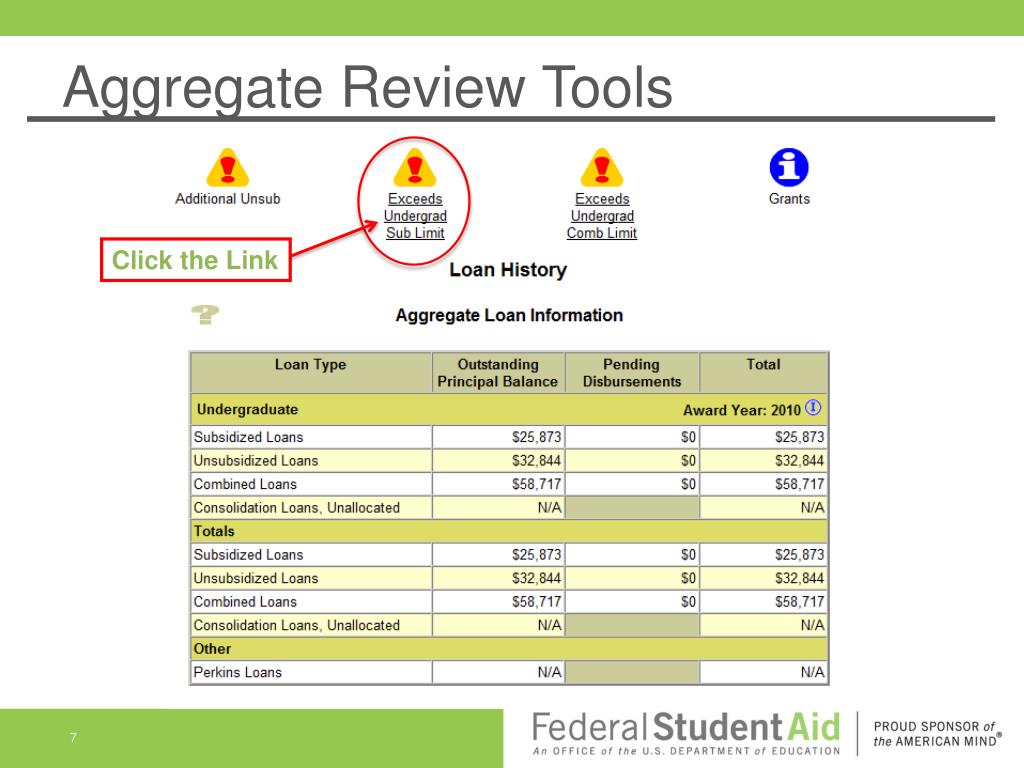
Task: Click Undergraduate Subsidized pending disbursement $0
Action: pos(688,437)
